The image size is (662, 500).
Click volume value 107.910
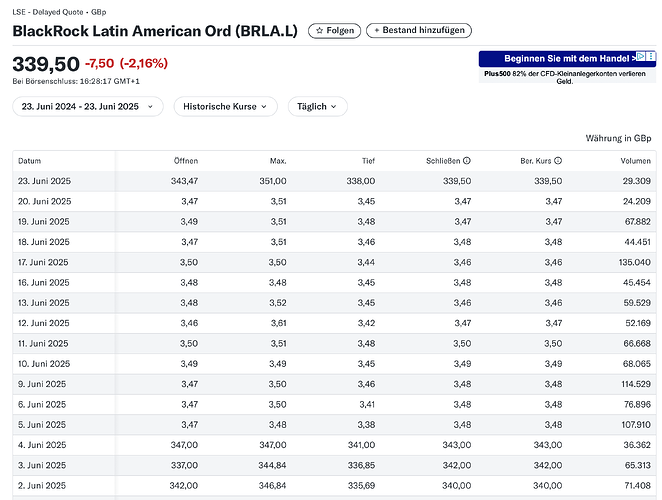point(636,424)
